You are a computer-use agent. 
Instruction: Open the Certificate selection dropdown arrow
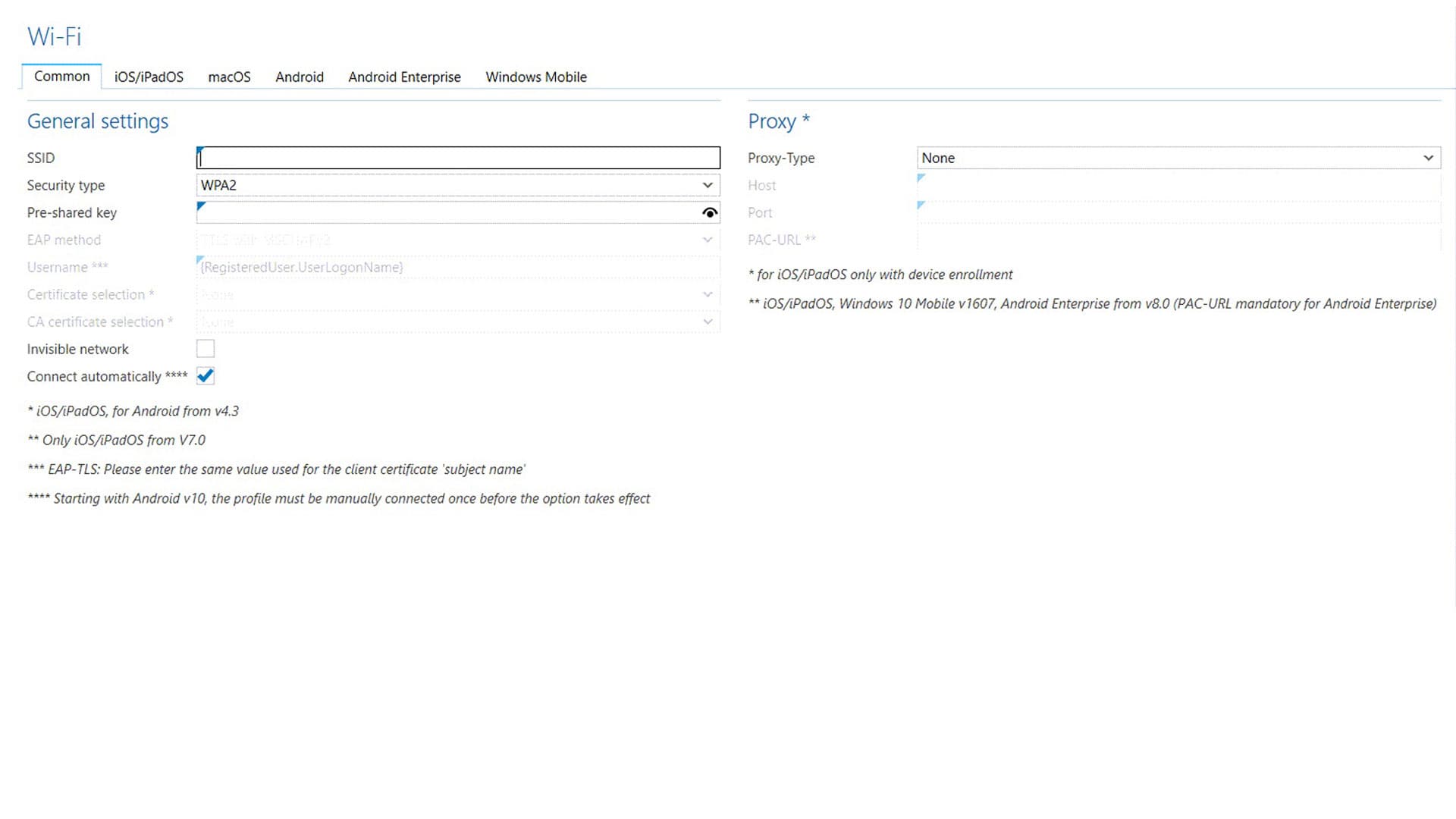click(708, 294)
